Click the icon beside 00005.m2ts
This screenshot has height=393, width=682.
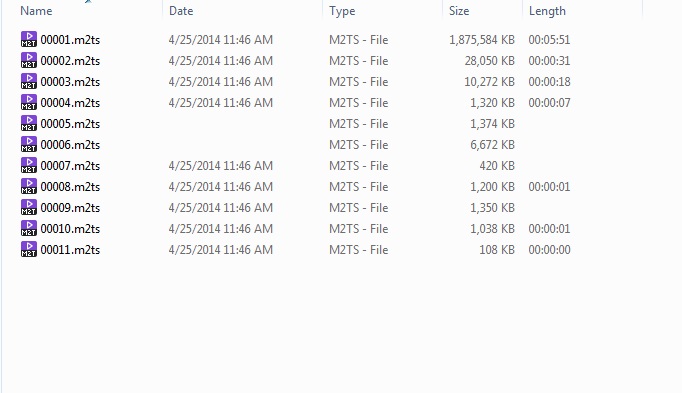tap(29, 123)
